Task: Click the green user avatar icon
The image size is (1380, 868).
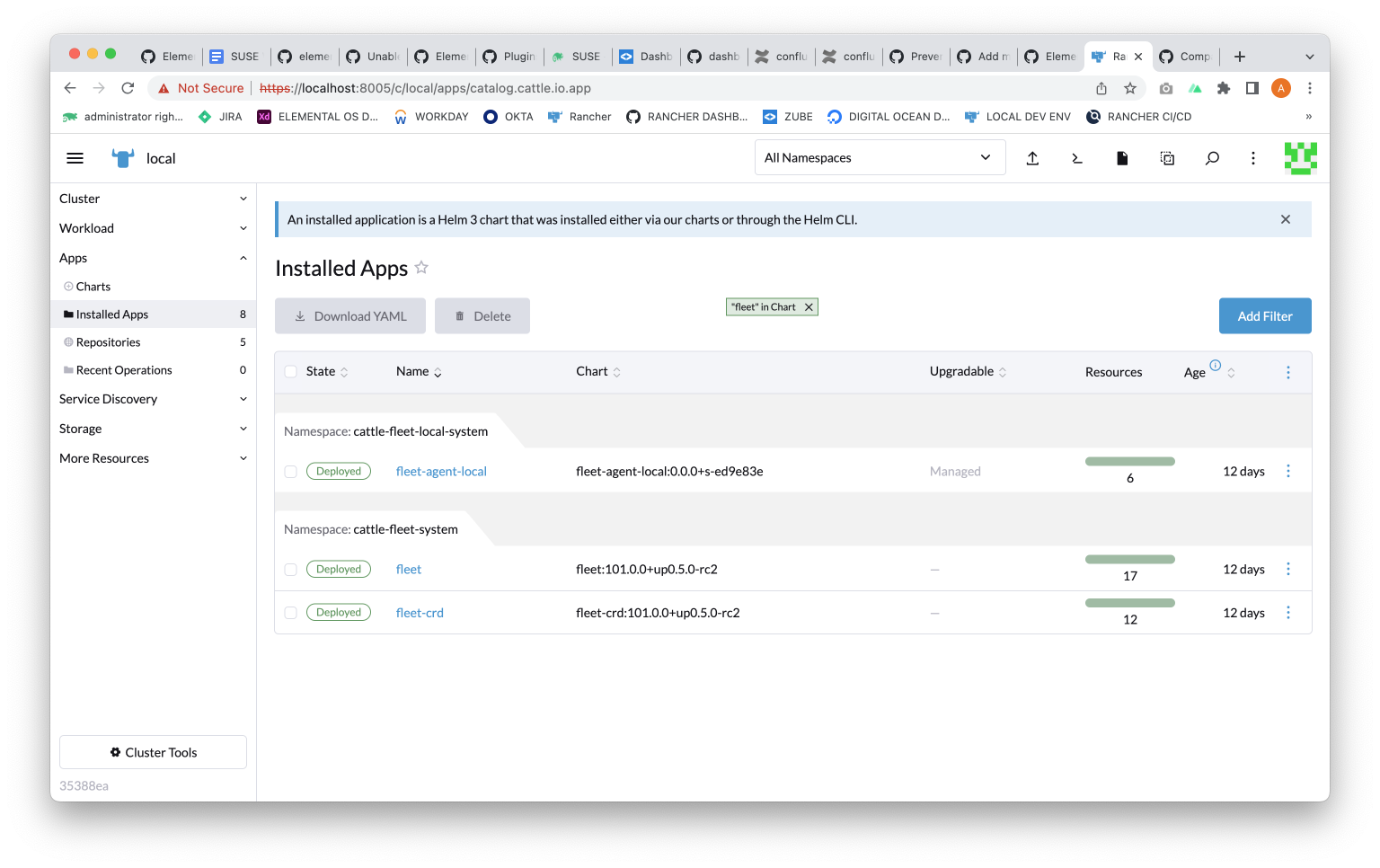Action: 1300,158
